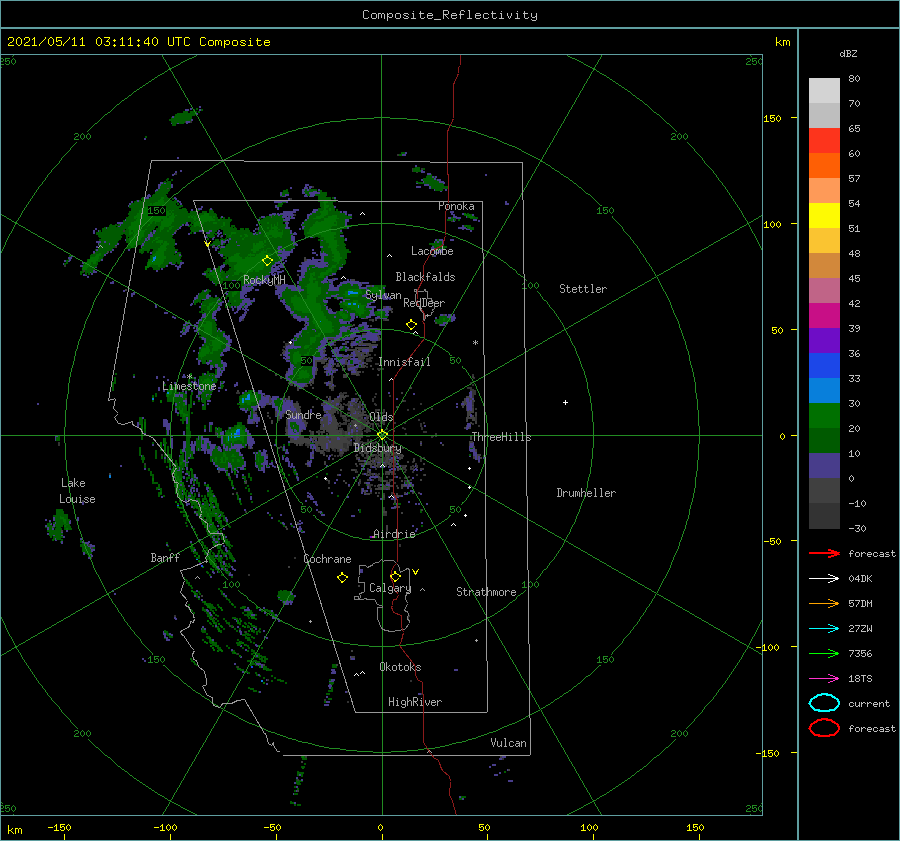Select the orange 57DM arrow legend entry
Viewport: 900px width, 841px height.
click(824, 603)
